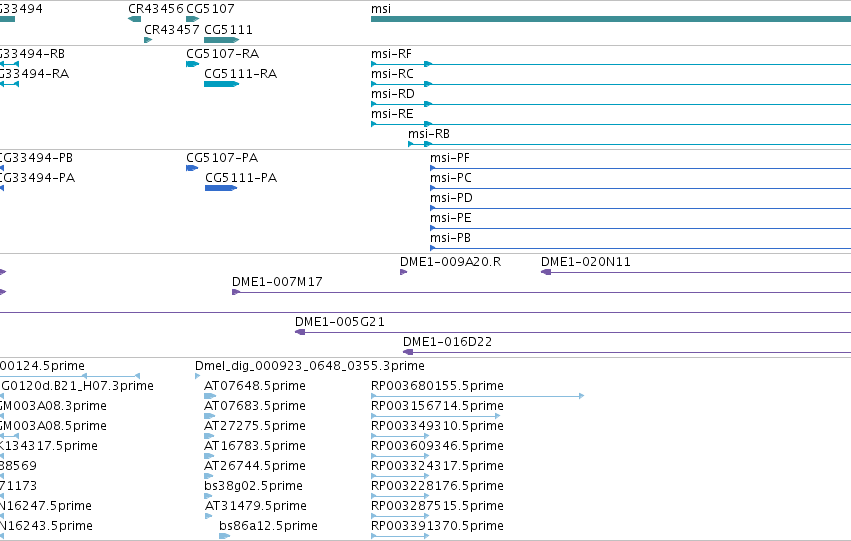The height and width of the screenshot is (541, 851).
Task: Select the DME1-005G21 clone arrowhead
Action: [x=300, y=332]
